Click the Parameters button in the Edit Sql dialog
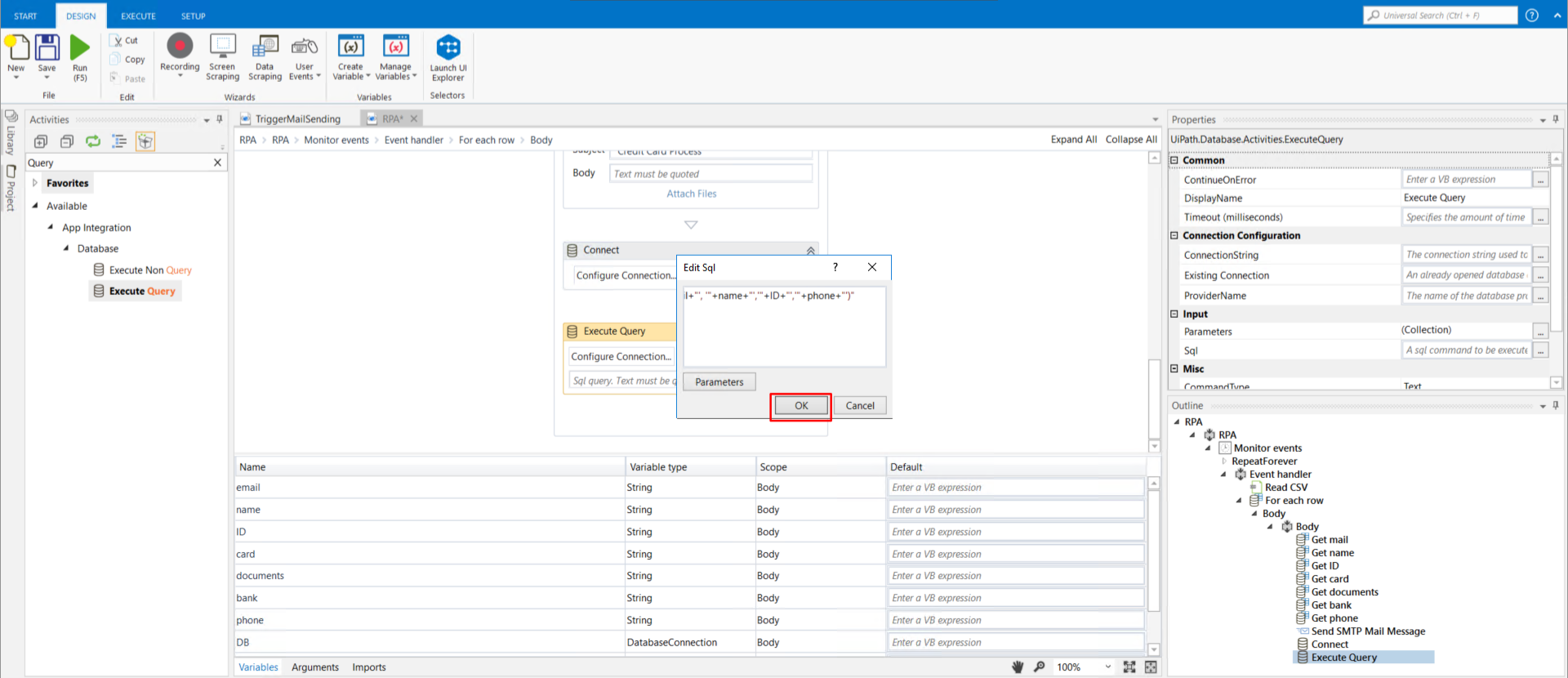The image size is (1568, 678). [719, 381]
